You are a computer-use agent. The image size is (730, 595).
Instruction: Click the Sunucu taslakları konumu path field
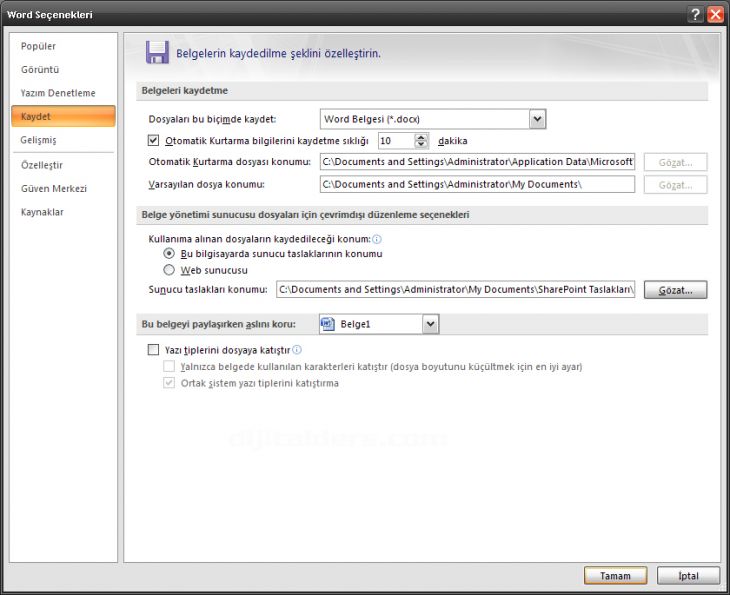tap(455, 289)
